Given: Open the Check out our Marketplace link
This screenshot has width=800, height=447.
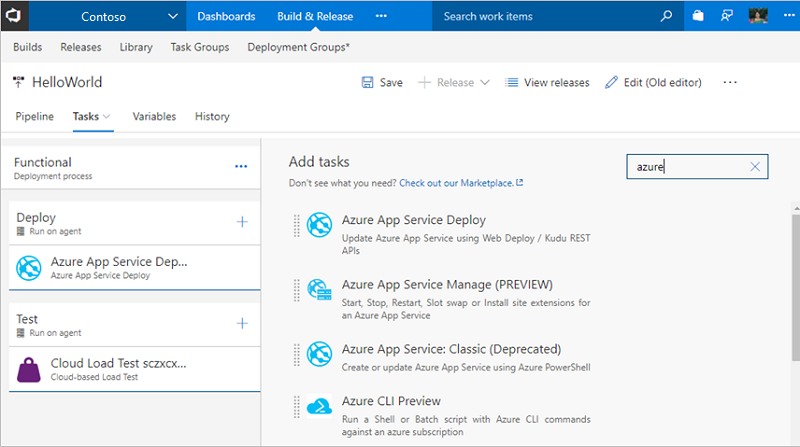Looking at the screenshot, I should [461, 183].
